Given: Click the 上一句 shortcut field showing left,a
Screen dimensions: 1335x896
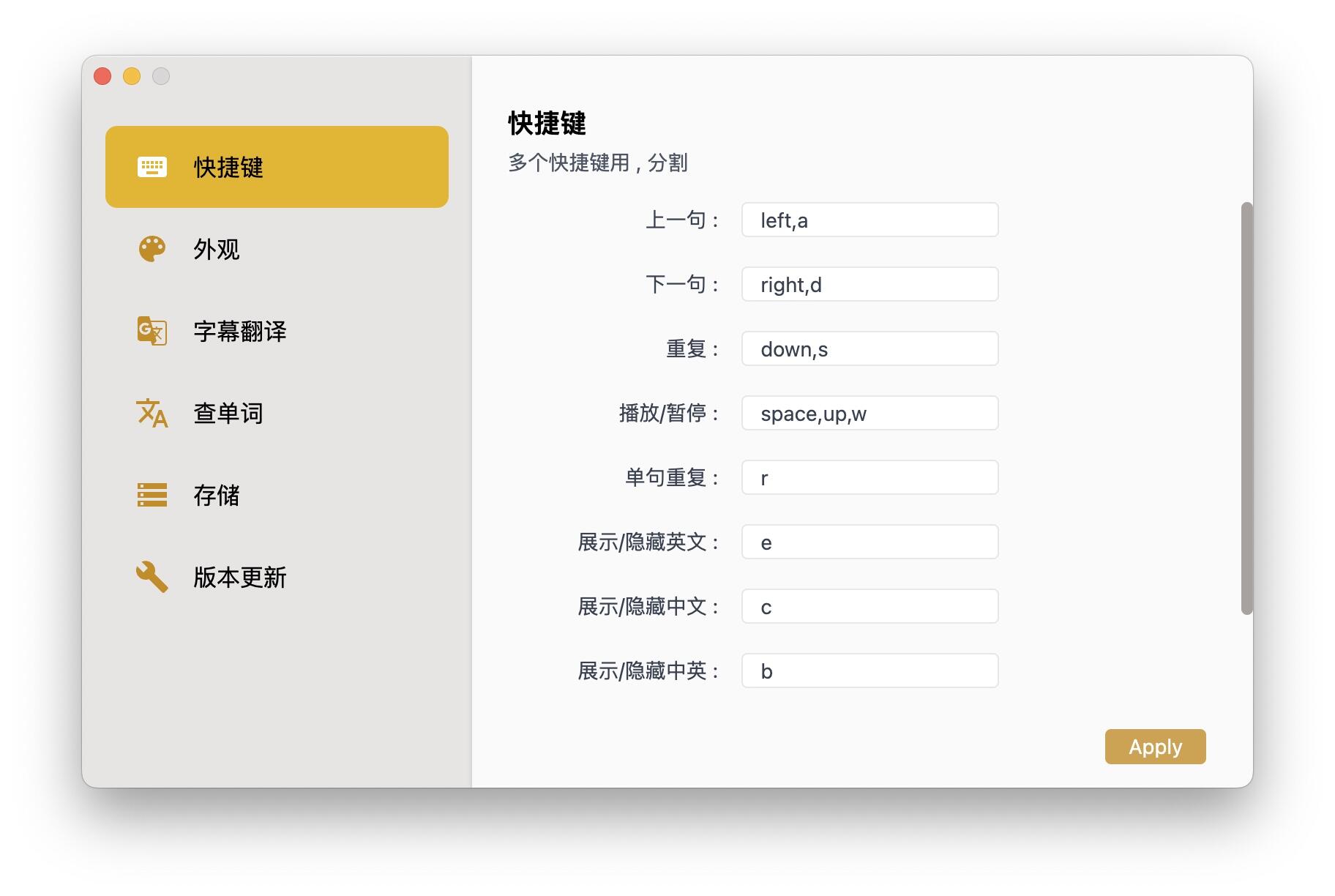Looking at the screenshot, I should pyautogui.click(x=869, y=219).
